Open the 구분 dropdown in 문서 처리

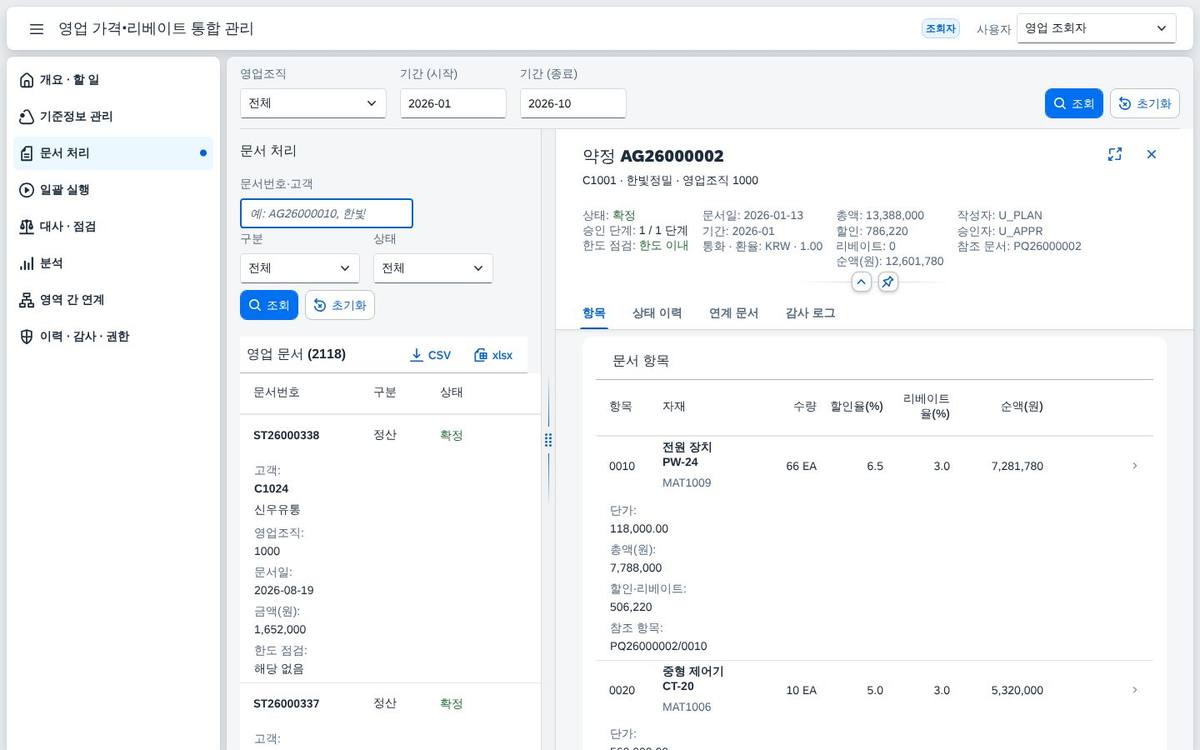pyautogui.click(x=300, y=268)
